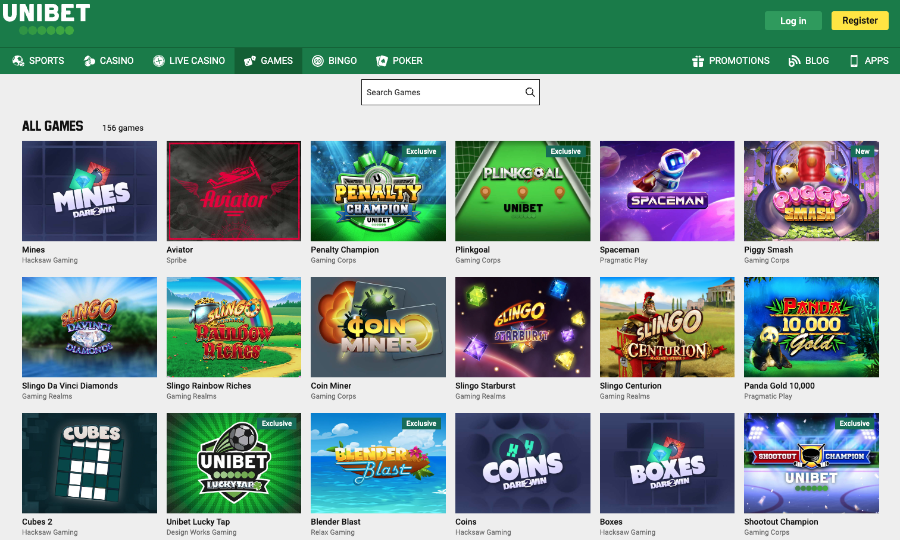Open the Plinkgoal game thumbnail
Image resolution: width=900 pixels, height=540 pixels.
[x=522, y=191]
